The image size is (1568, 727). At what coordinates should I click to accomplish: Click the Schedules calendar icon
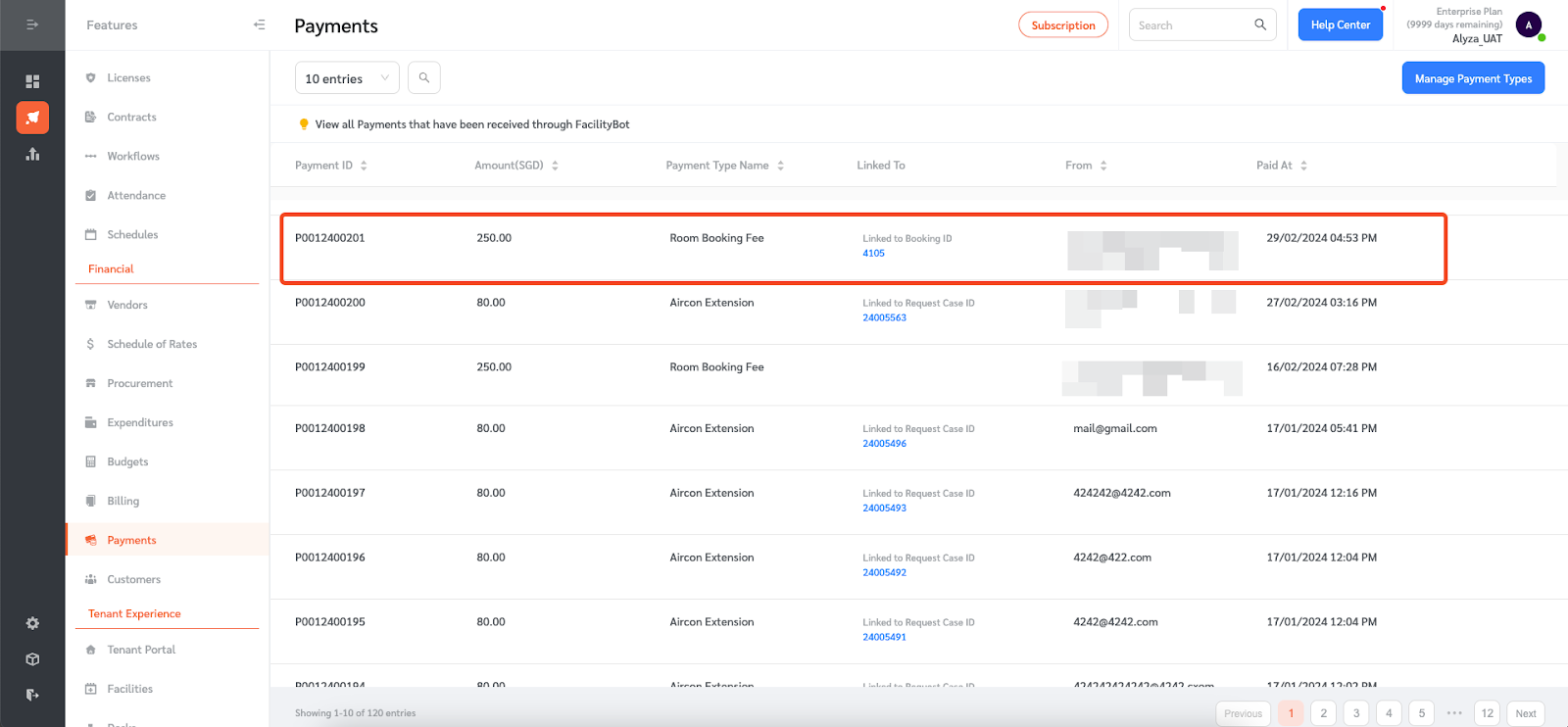point(91,234)
